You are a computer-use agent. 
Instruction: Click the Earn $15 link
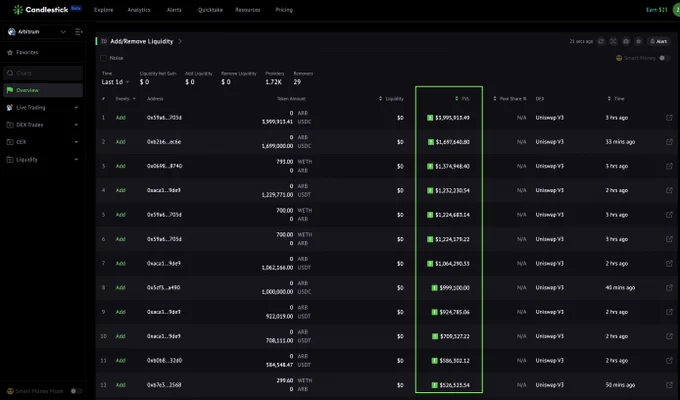tap(657, 10)
